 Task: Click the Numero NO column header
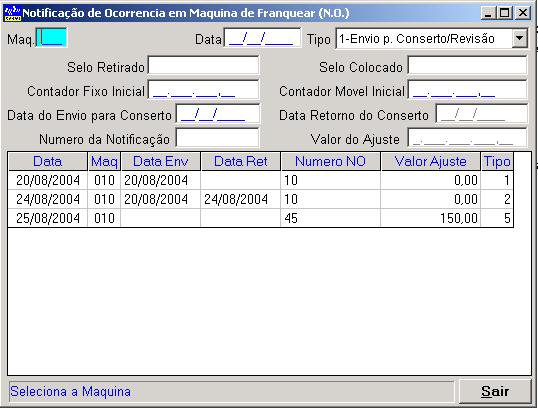point(330,162)
